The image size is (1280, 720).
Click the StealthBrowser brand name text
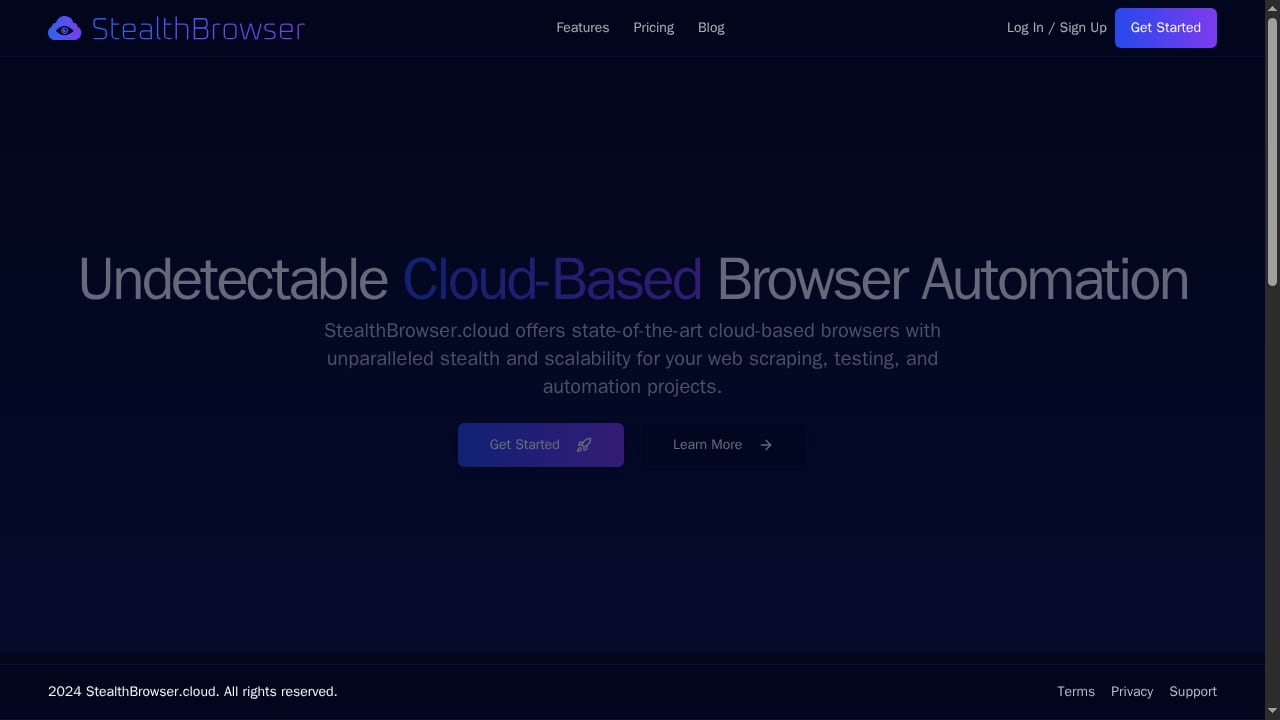tap(198, 29)
